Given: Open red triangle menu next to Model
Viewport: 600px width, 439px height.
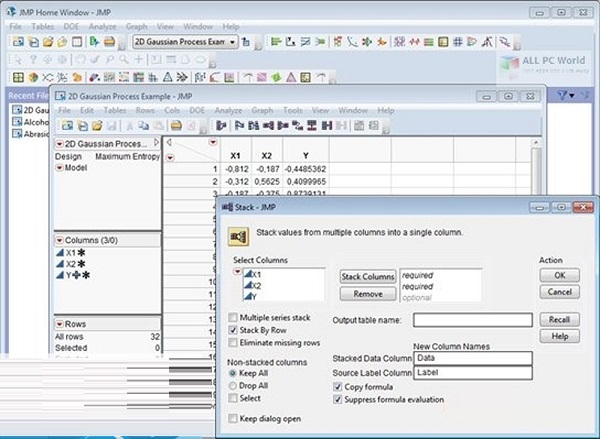Looking at the screenshot, I should (x=59, y=168).
